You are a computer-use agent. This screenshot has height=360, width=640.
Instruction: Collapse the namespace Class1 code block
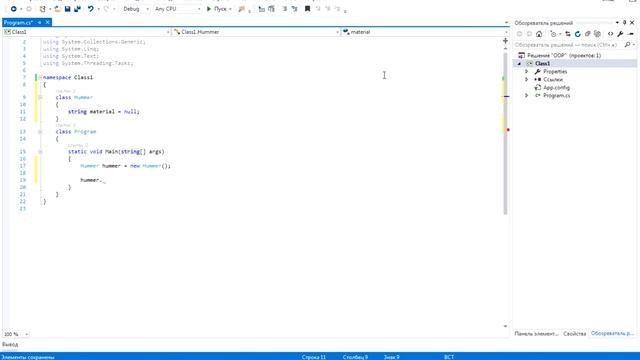[x=40, y=77]
